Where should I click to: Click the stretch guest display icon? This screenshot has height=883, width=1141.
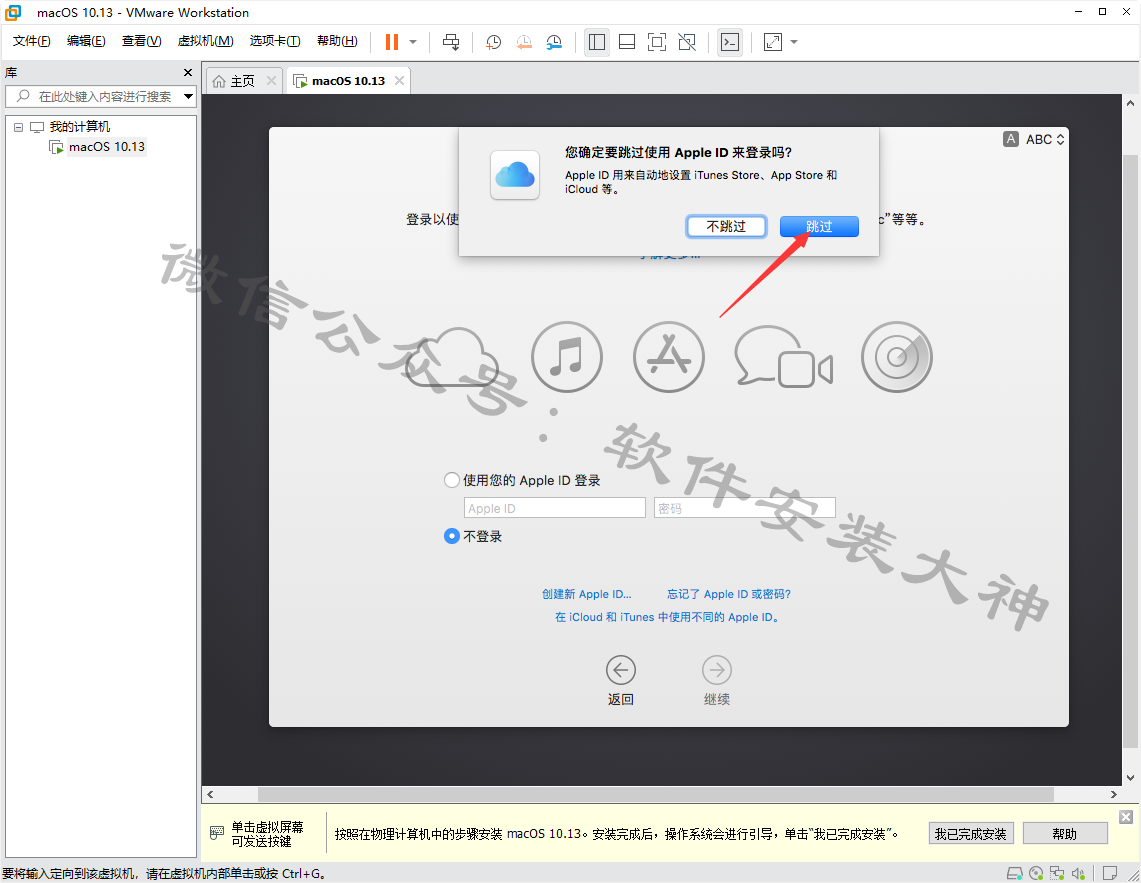click(773, 42)
